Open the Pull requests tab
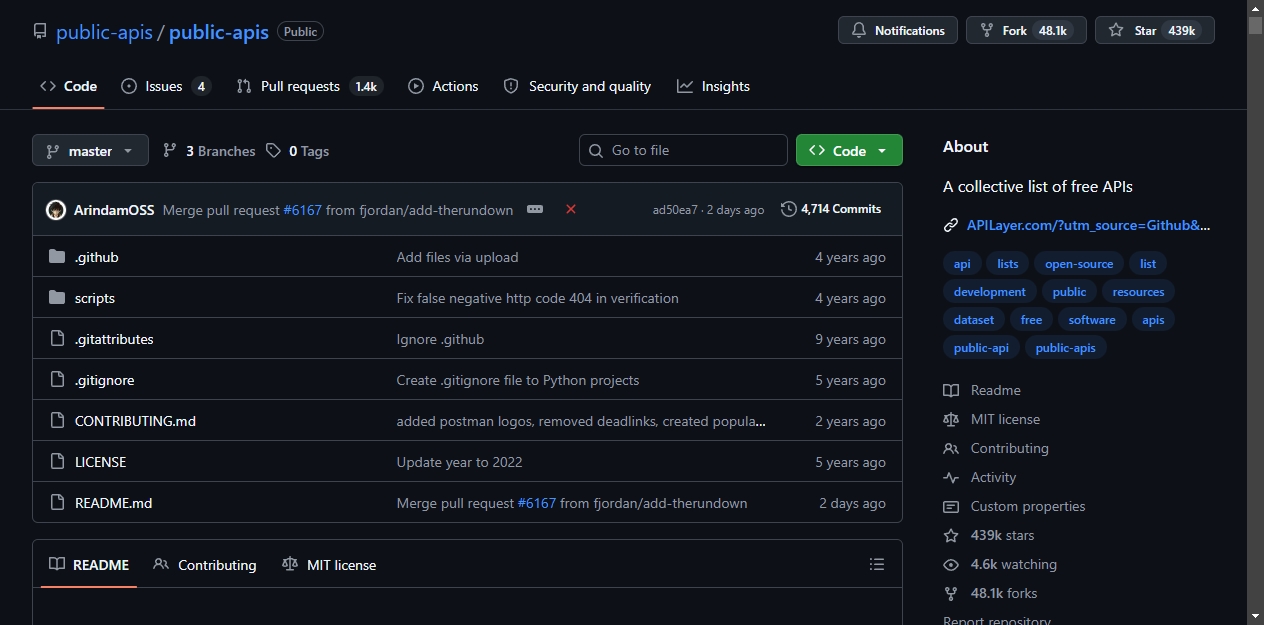The width and height of the screenshot is (1264, 625). click(x=309, y=86)
